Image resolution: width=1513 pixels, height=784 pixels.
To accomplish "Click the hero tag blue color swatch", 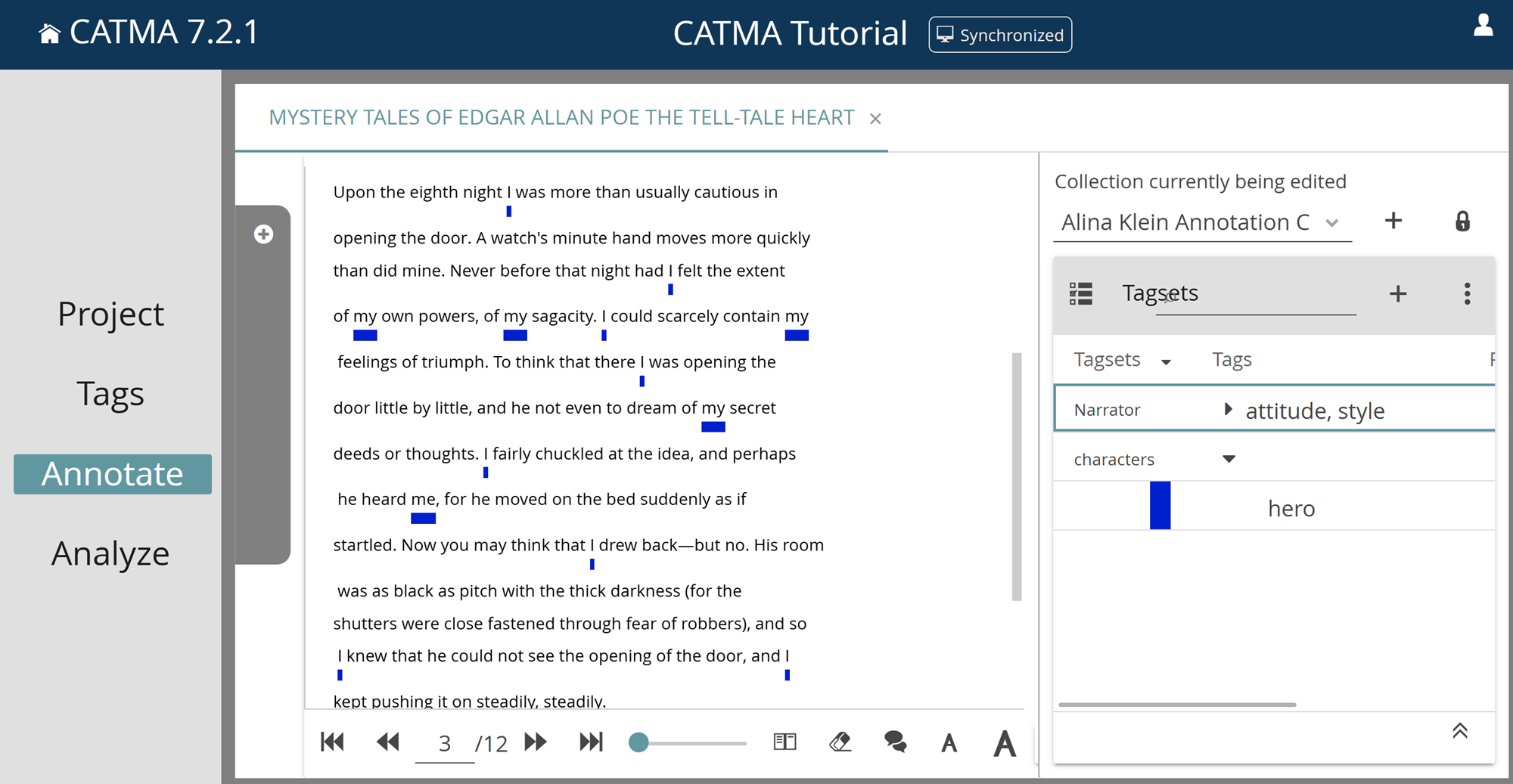I will coord(1160,506).
